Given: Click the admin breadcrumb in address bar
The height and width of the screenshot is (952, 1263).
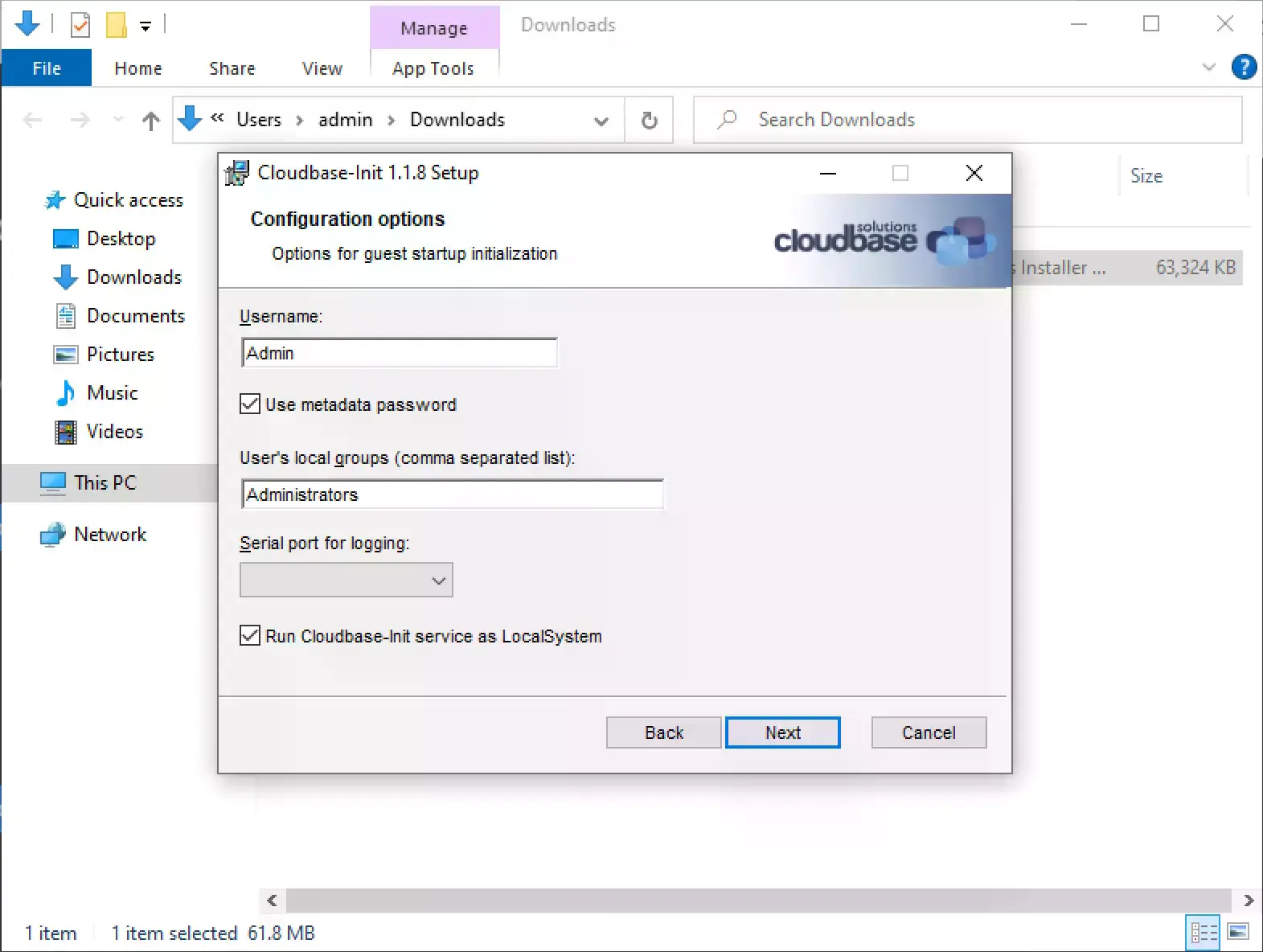Looking at the screenshot, I should tap(346, 120).
